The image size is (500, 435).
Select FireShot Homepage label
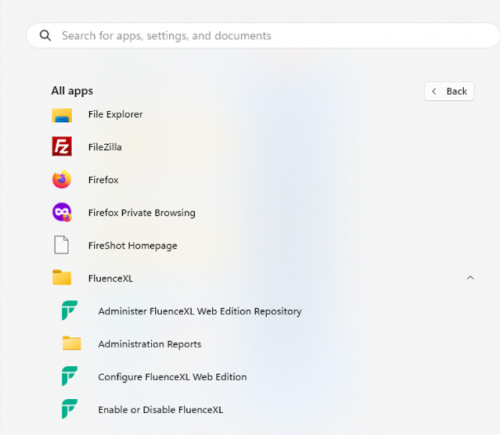(x=133, y=246)
